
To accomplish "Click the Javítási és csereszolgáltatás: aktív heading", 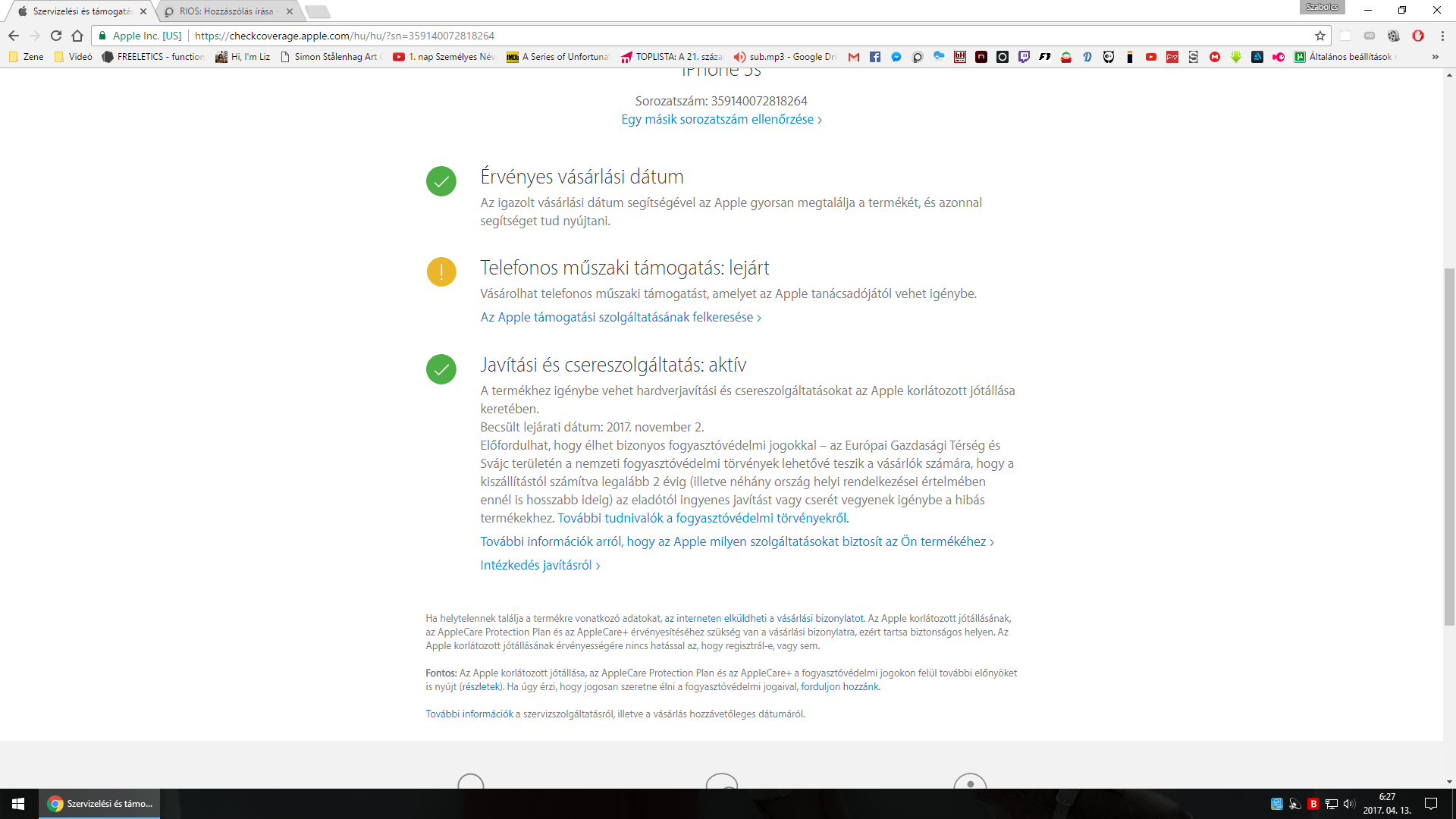I will coord(613,365).
